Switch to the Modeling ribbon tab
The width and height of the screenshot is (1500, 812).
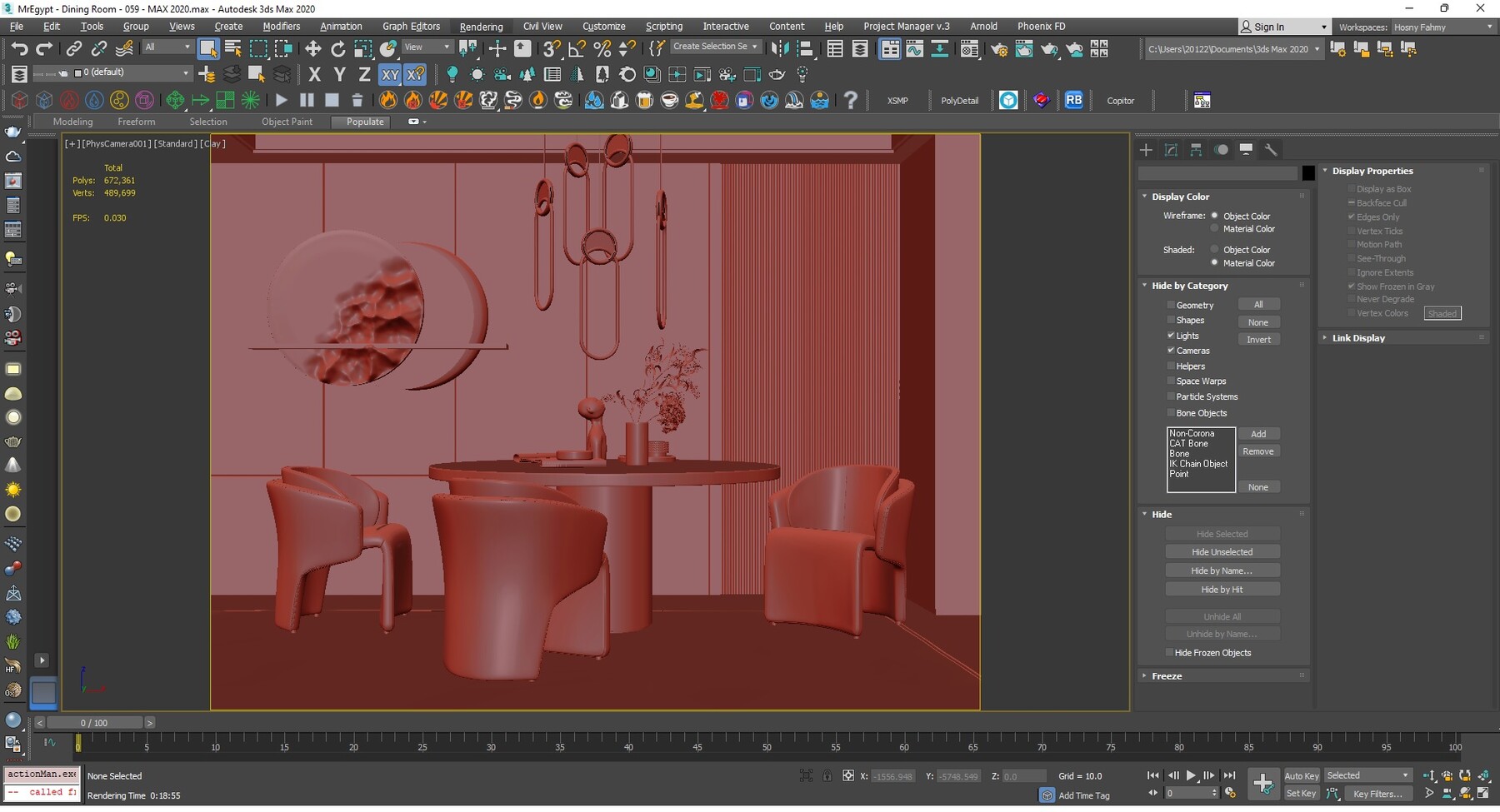pyautogui.click(x=72, y=122)
